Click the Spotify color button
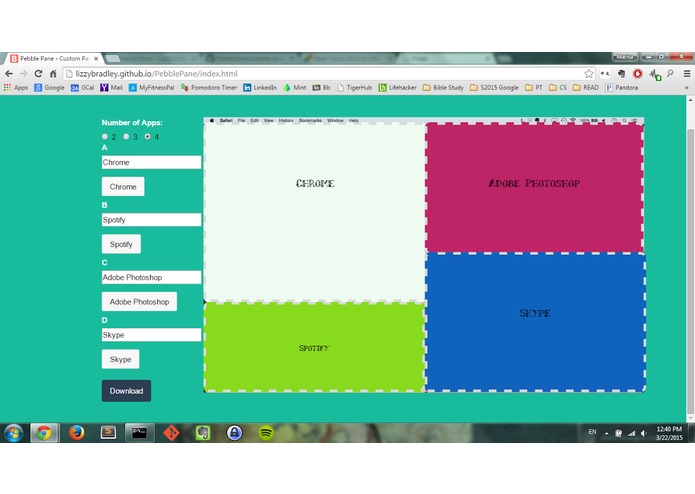This screenshot has height=494, width=695. pos(121,244)
